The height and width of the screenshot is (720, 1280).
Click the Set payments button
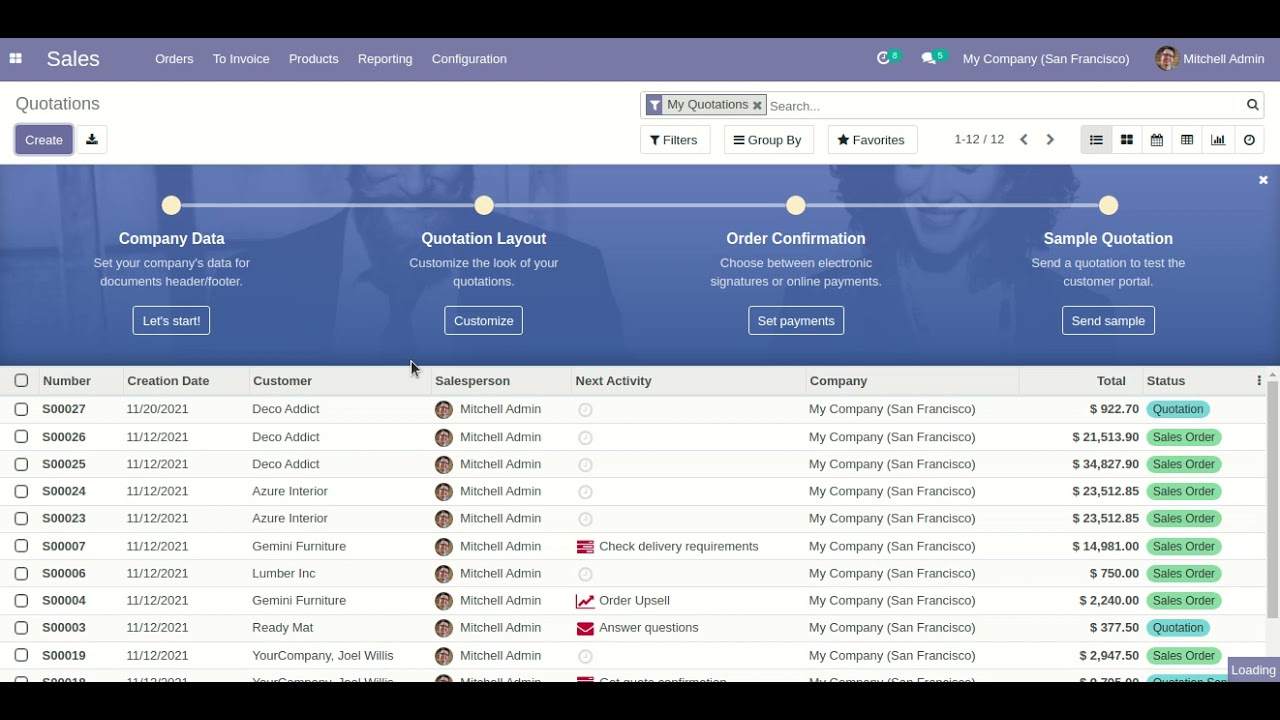796,321
